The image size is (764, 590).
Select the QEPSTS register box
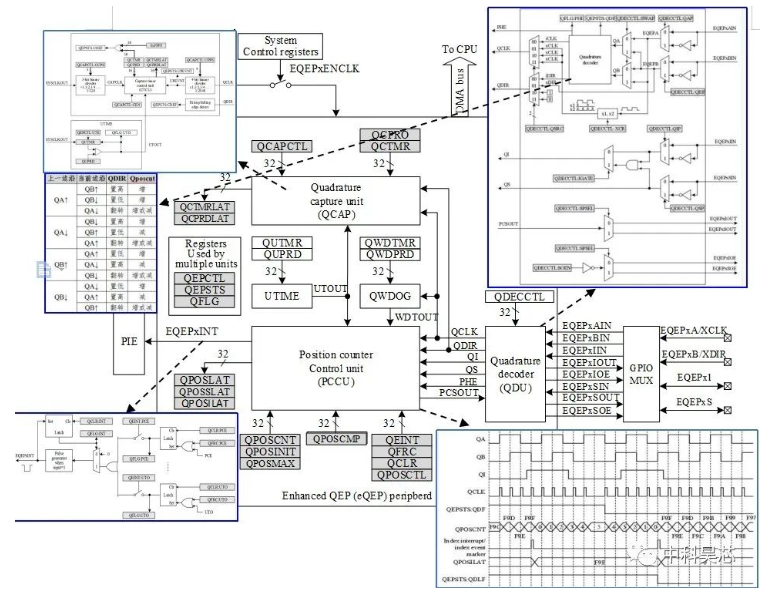pos(205,290)
